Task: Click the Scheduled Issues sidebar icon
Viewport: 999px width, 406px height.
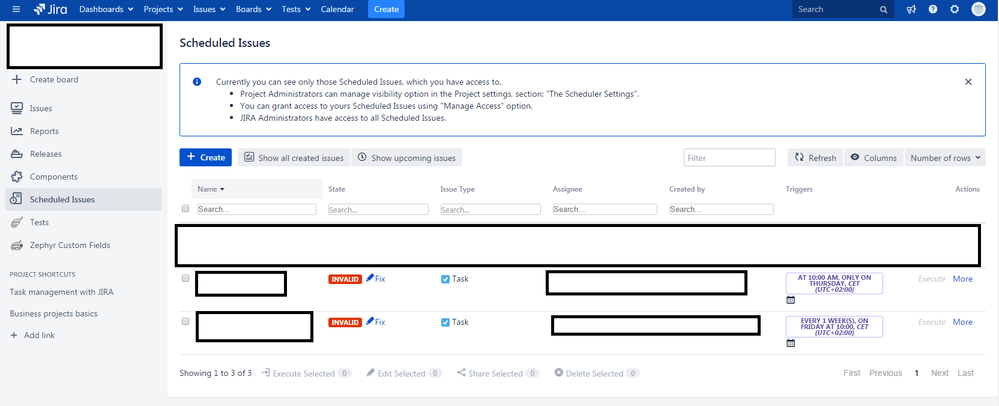Action: [x=17, y=199]
